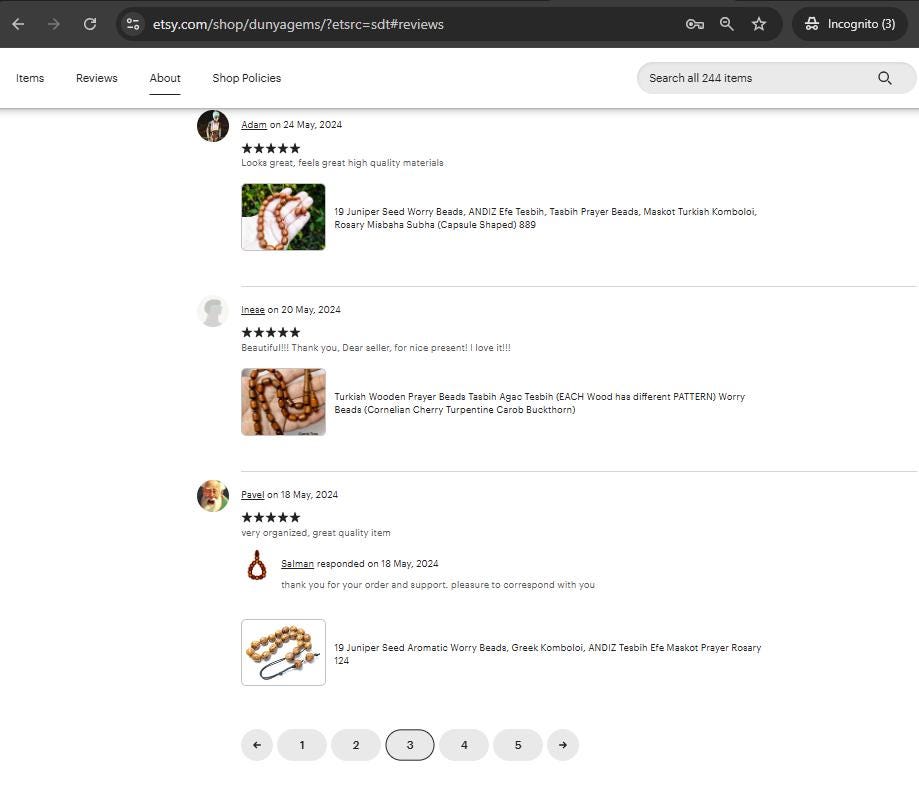The image size is (919, 801).
Task: Click the Adam reviewer name link
Action: coord(254,125)
